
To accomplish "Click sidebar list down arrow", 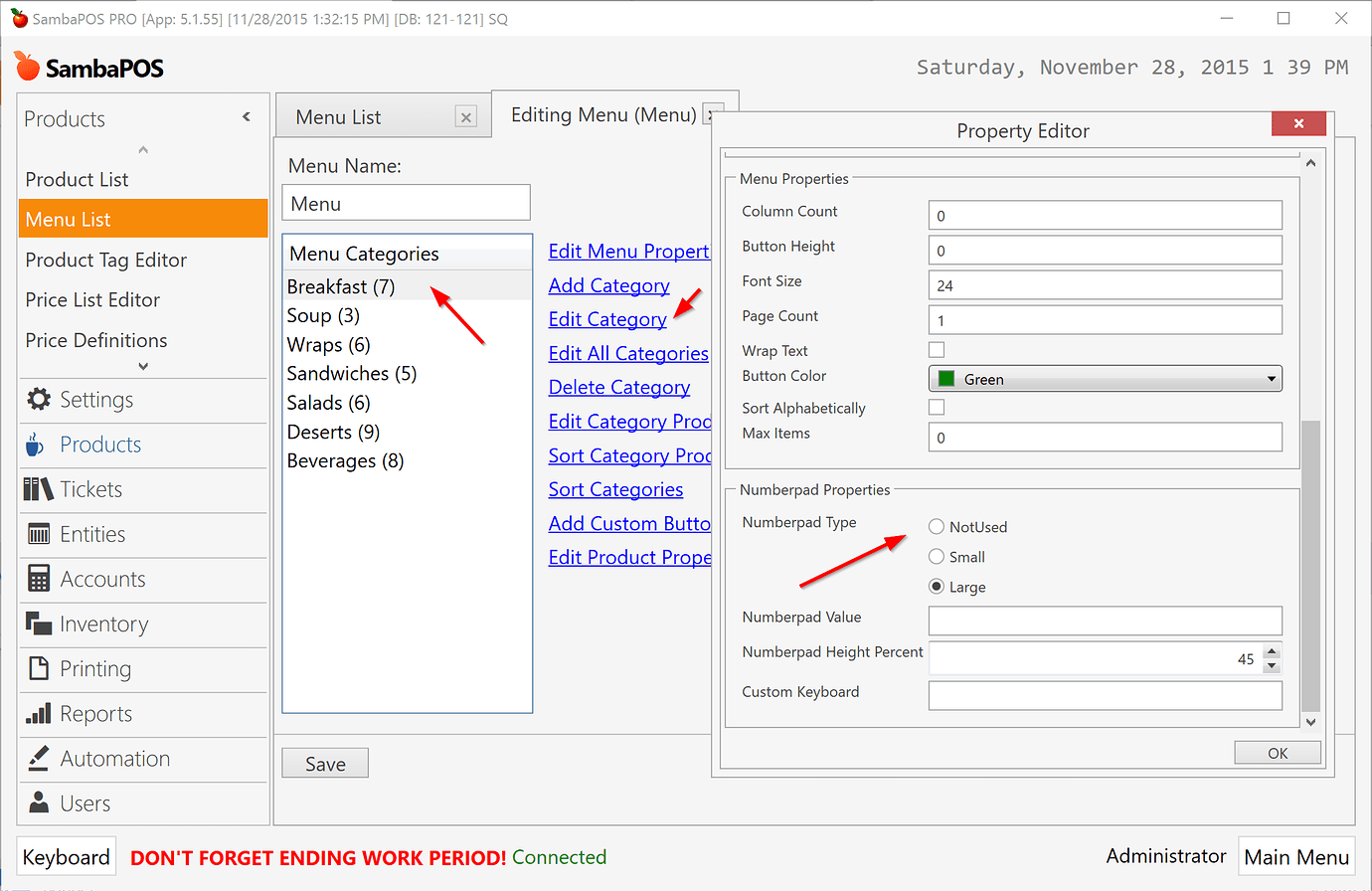I will click(143, 366).
